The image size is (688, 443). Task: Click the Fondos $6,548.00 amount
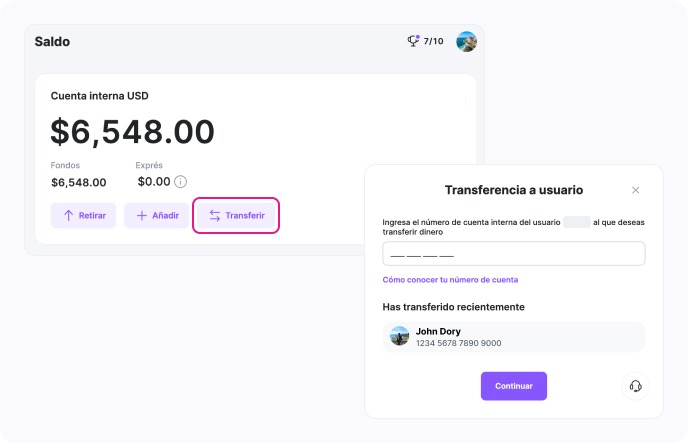[x=79, y=182]
